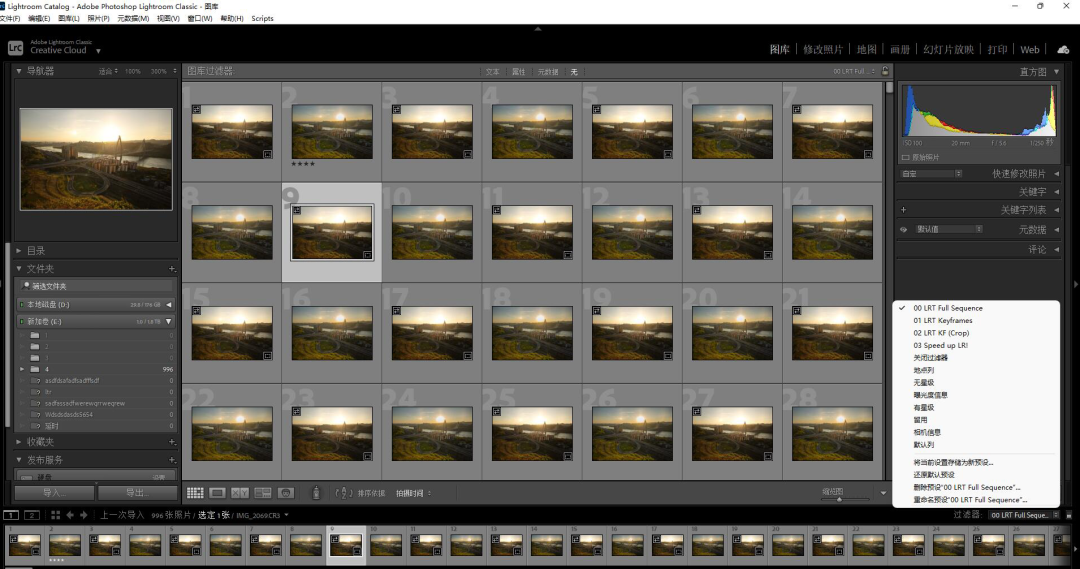Open the XY compare view
The width and height of the screenshot is (1080, 569).
[240, 493]
